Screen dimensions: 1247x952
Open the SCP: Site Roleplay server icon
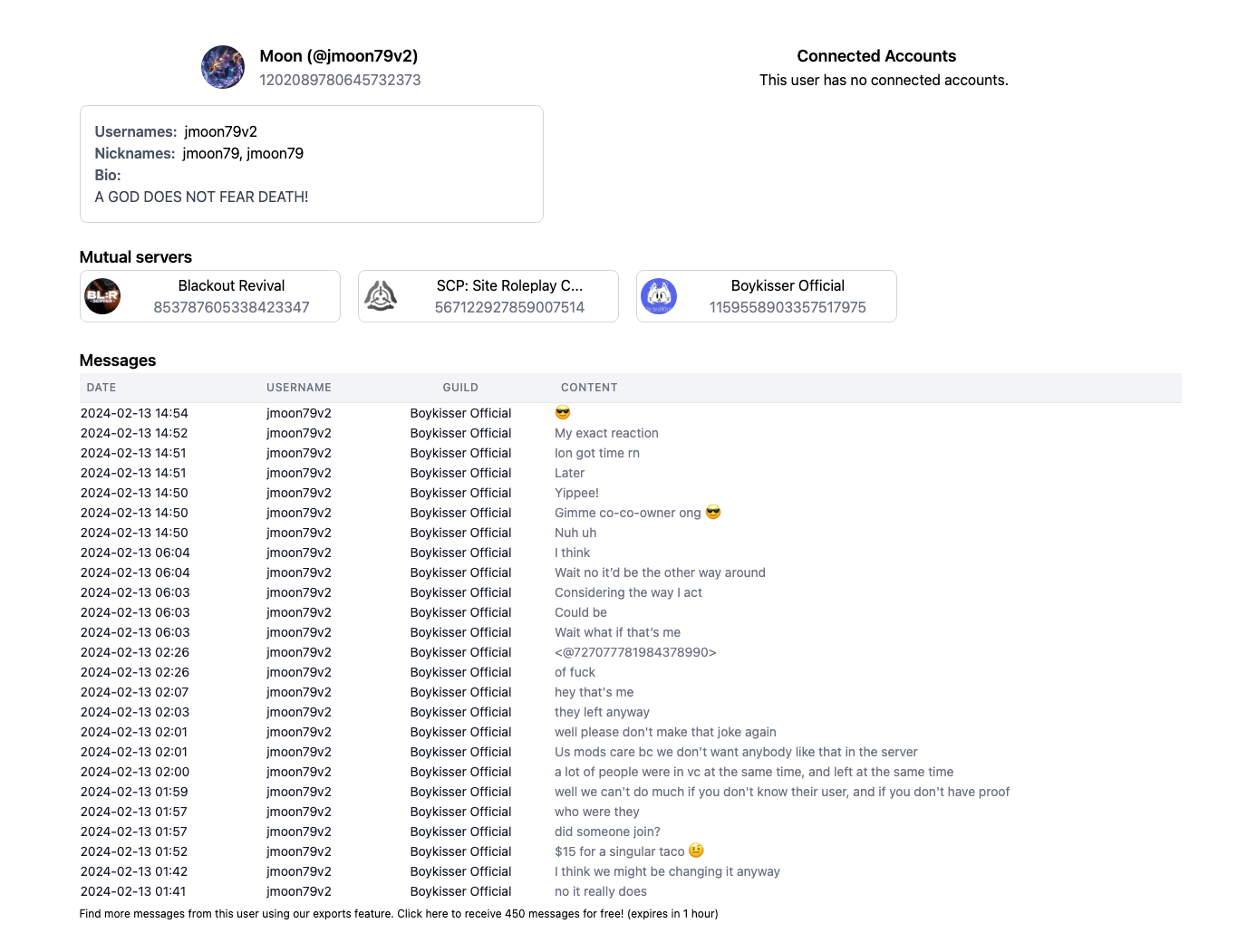[381, 296]
